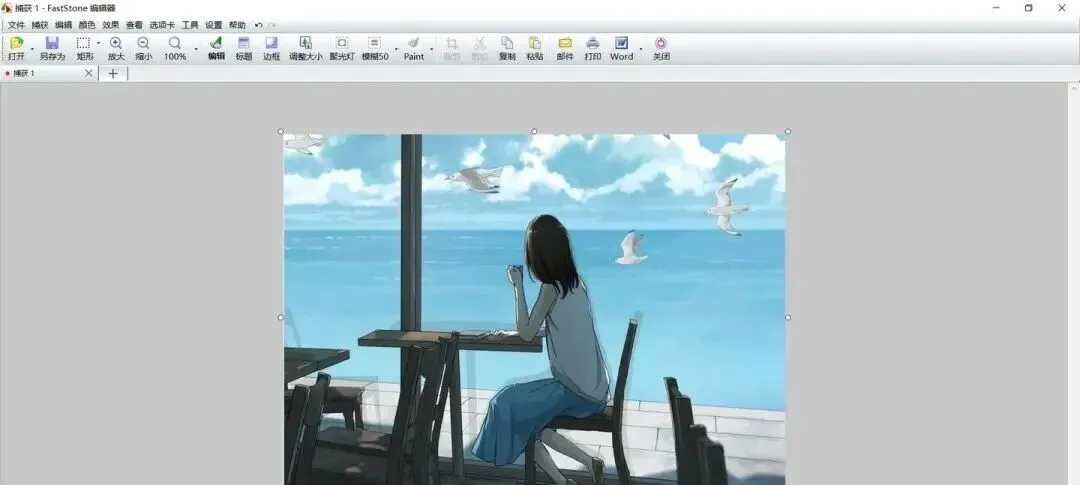Apply the 聚光灯 spotlight effect

[342, 48]
